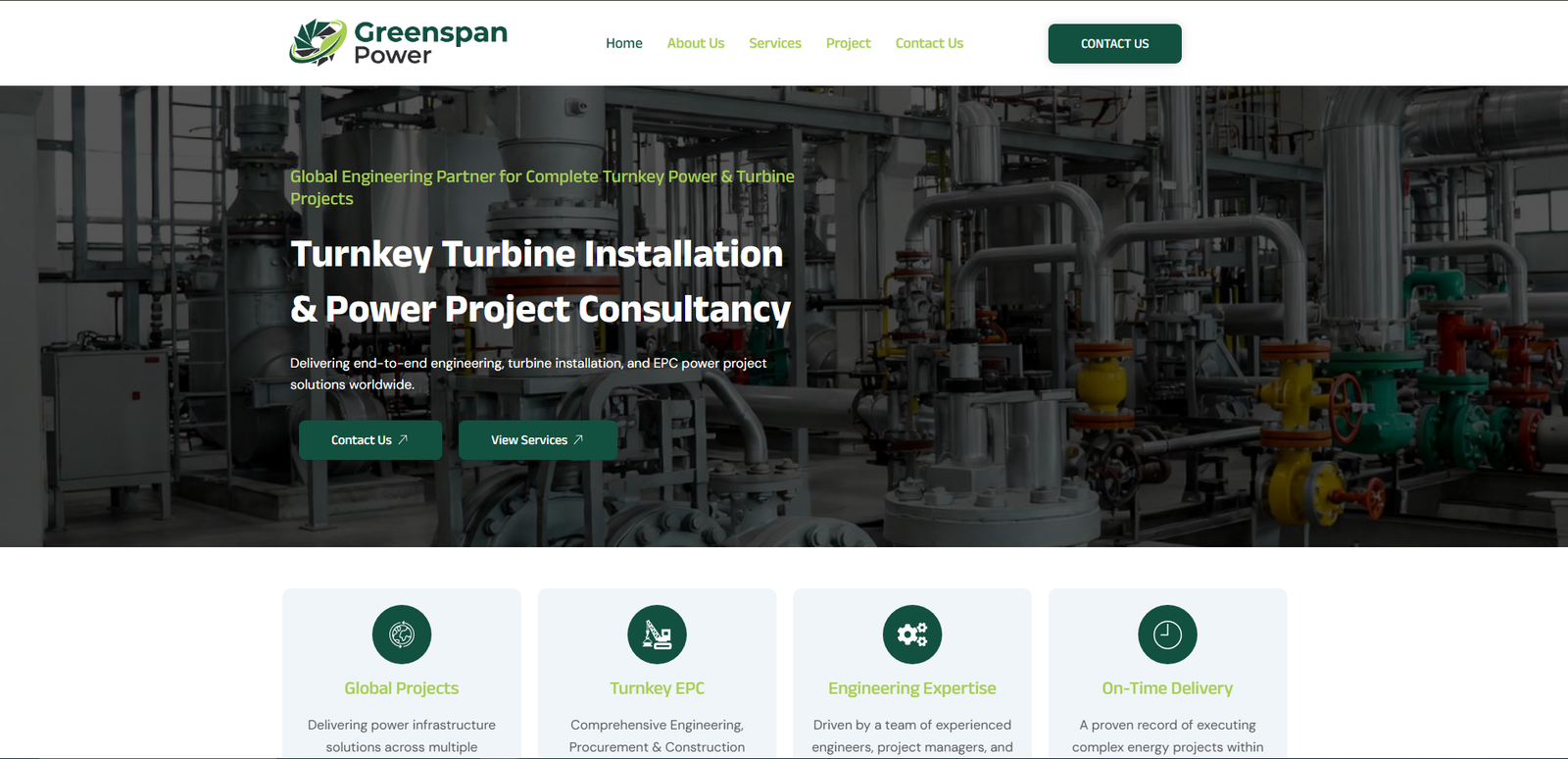Click the globe icon for Global Projects
The image size is (1568, 759).
coord(402,634)
